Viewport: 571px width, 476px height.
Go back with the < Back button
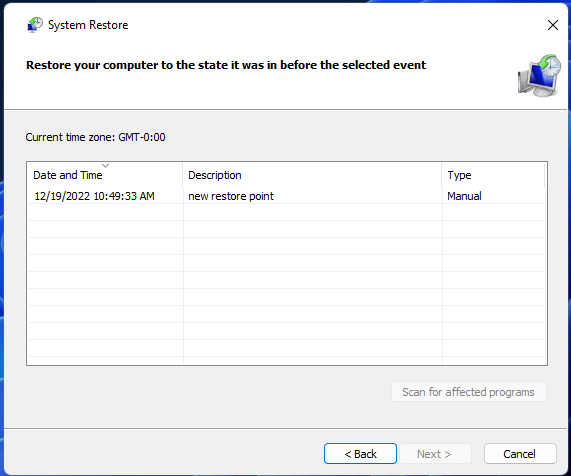[x=360, y=454]
